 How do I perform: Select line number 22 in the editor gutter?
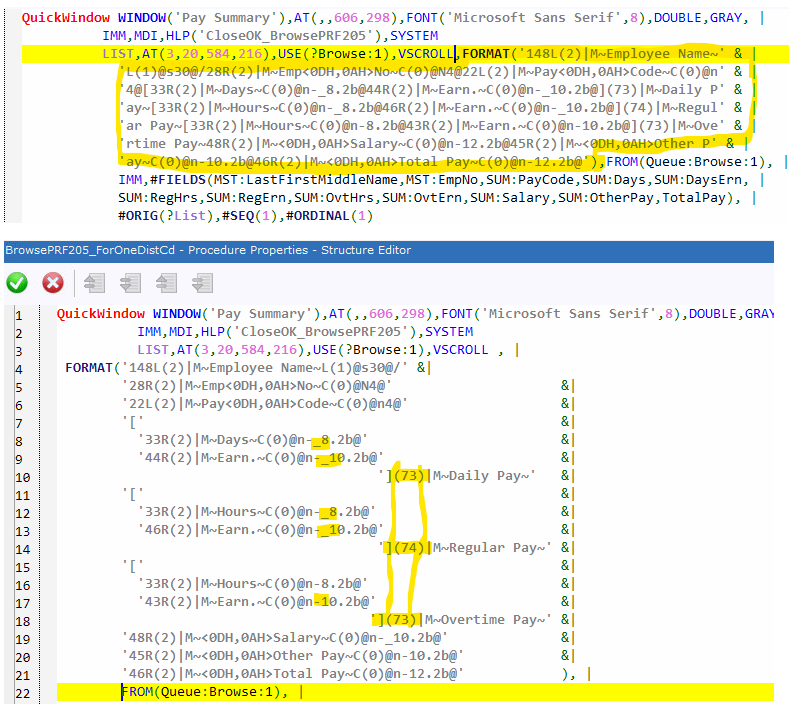click(18, 691)
